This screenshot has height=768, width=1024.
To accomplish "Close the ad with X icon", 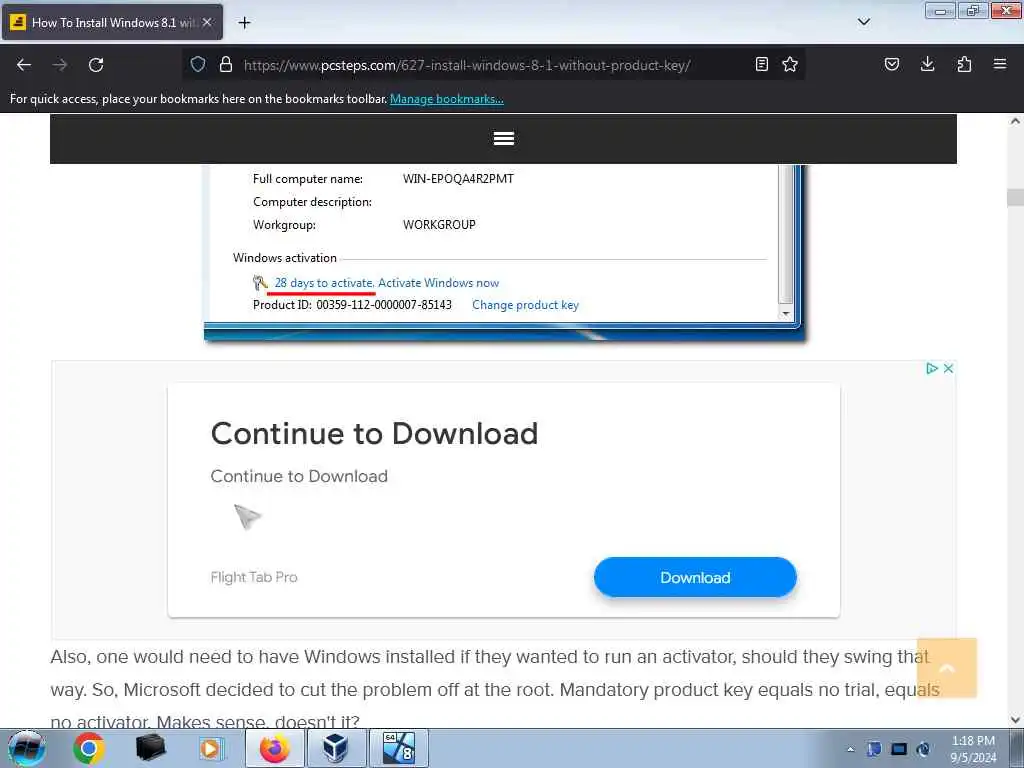I will (948, 368).
